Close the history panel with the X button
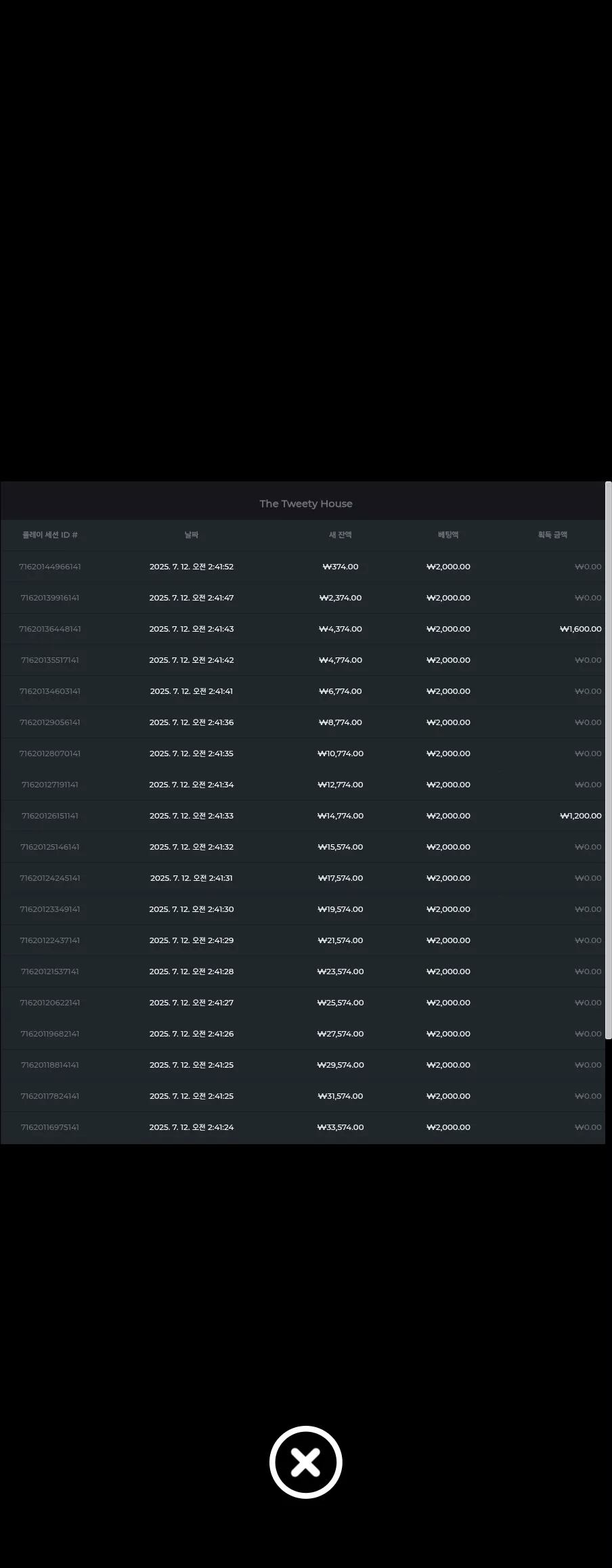612x1568 pixels. pos(306,1462)
